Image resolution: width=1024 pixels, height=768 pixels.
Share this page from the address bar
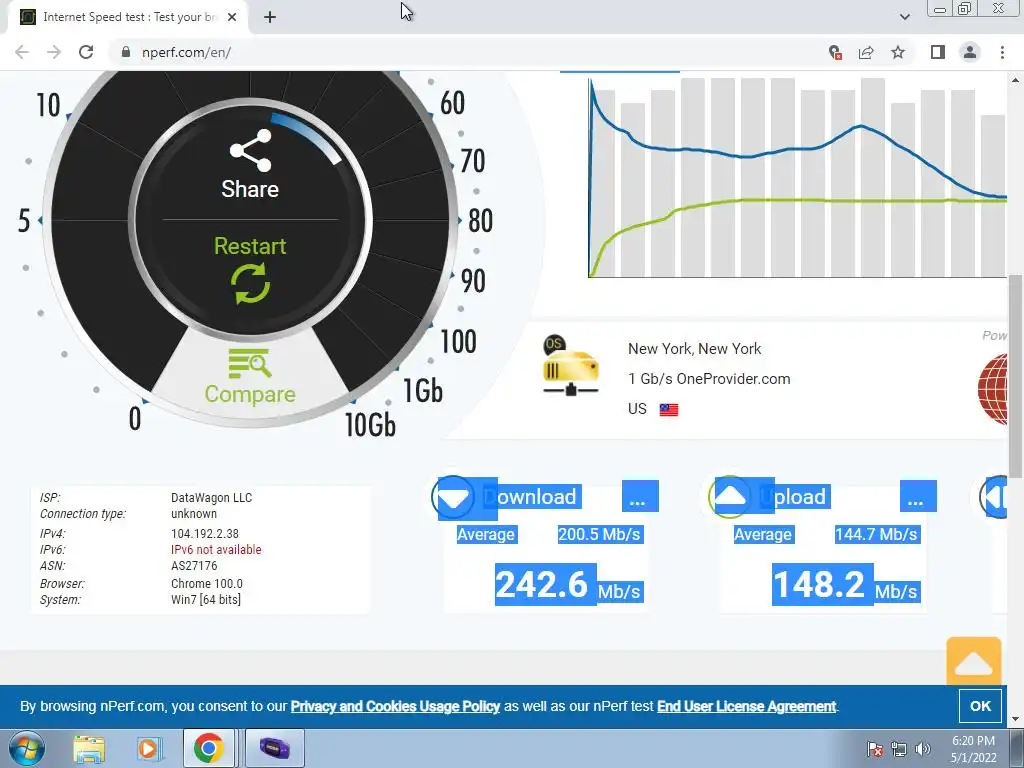[x=866, y=52]
